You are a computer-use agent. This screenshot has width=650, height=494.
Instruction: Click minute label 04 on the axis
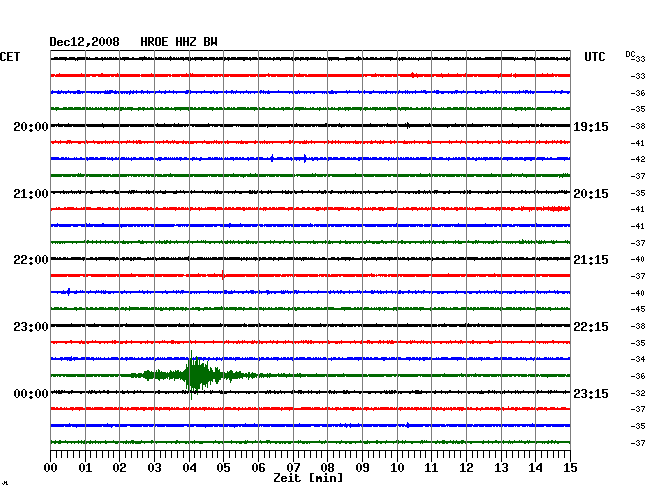(x=189, y=468)
